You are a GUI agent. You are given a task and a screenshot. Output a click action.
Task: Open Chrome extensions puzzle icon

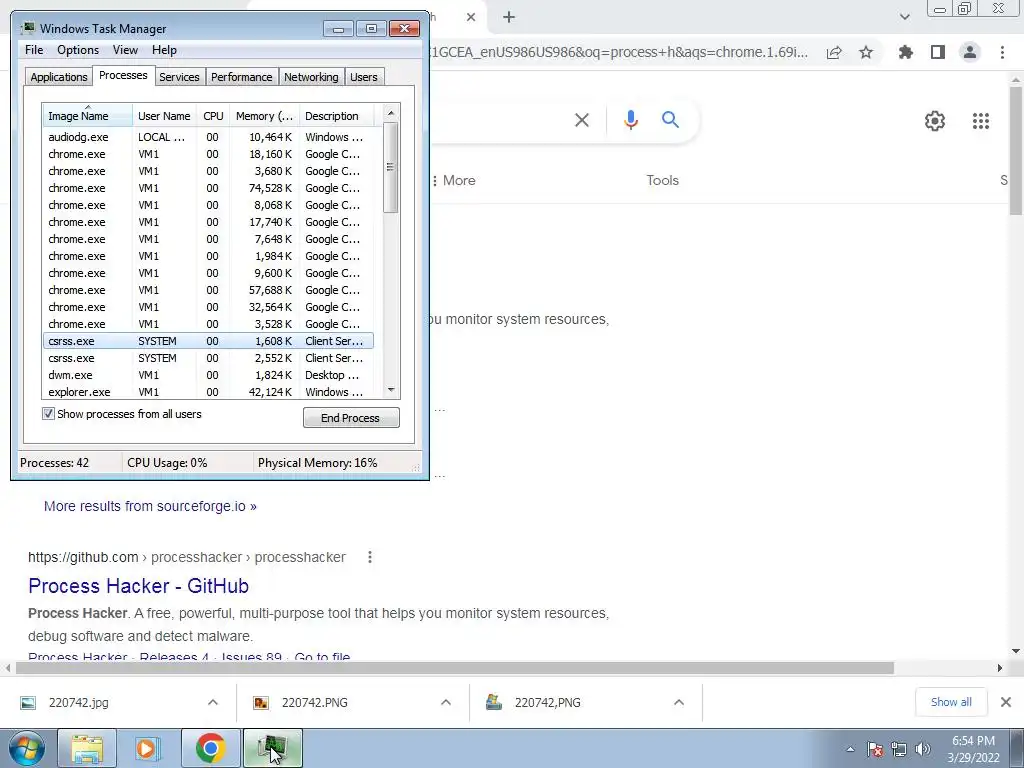(x=906, y=52)
